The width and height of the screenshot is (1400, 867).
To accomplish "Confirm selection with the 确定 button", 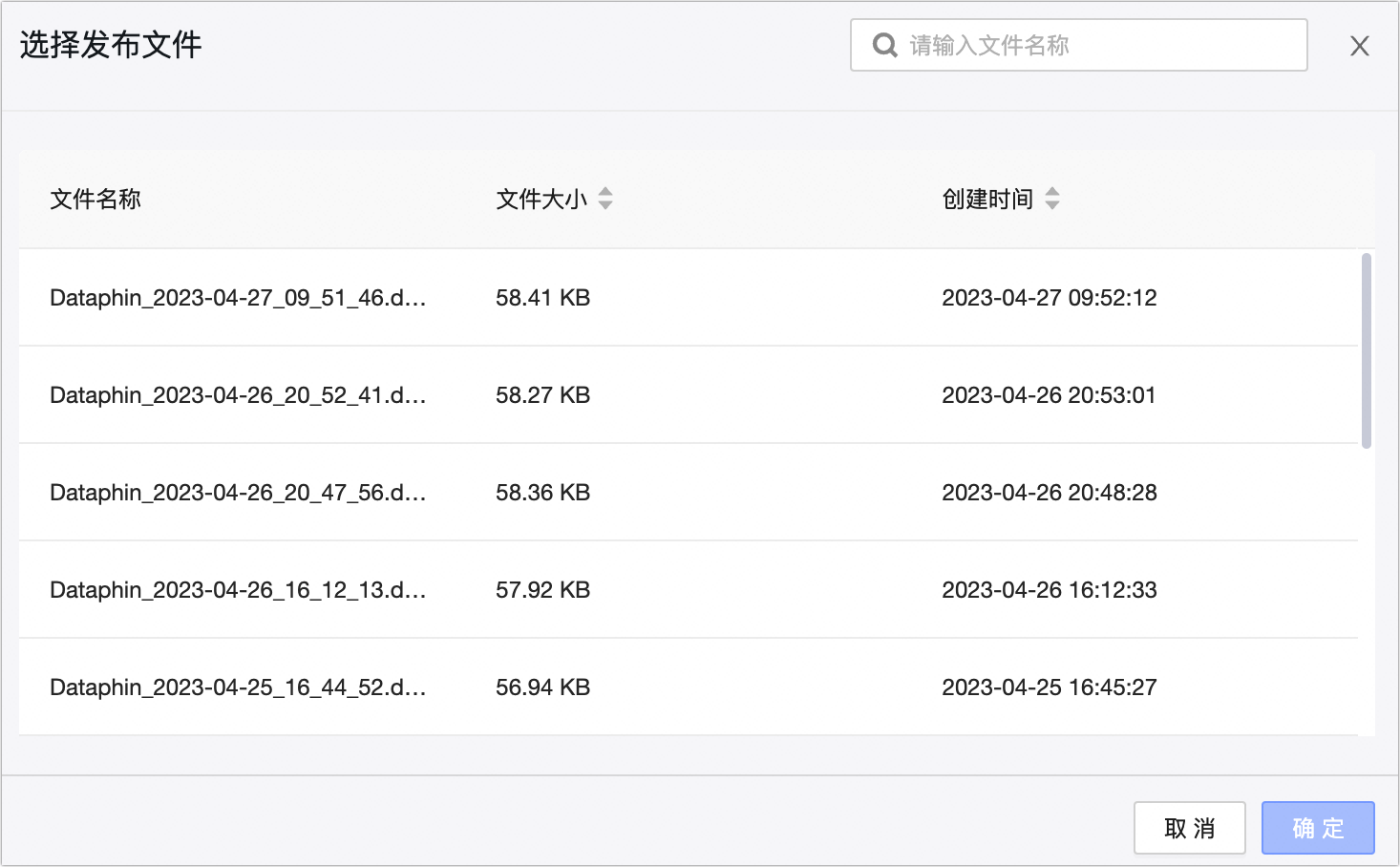I will coord(1318,828).
